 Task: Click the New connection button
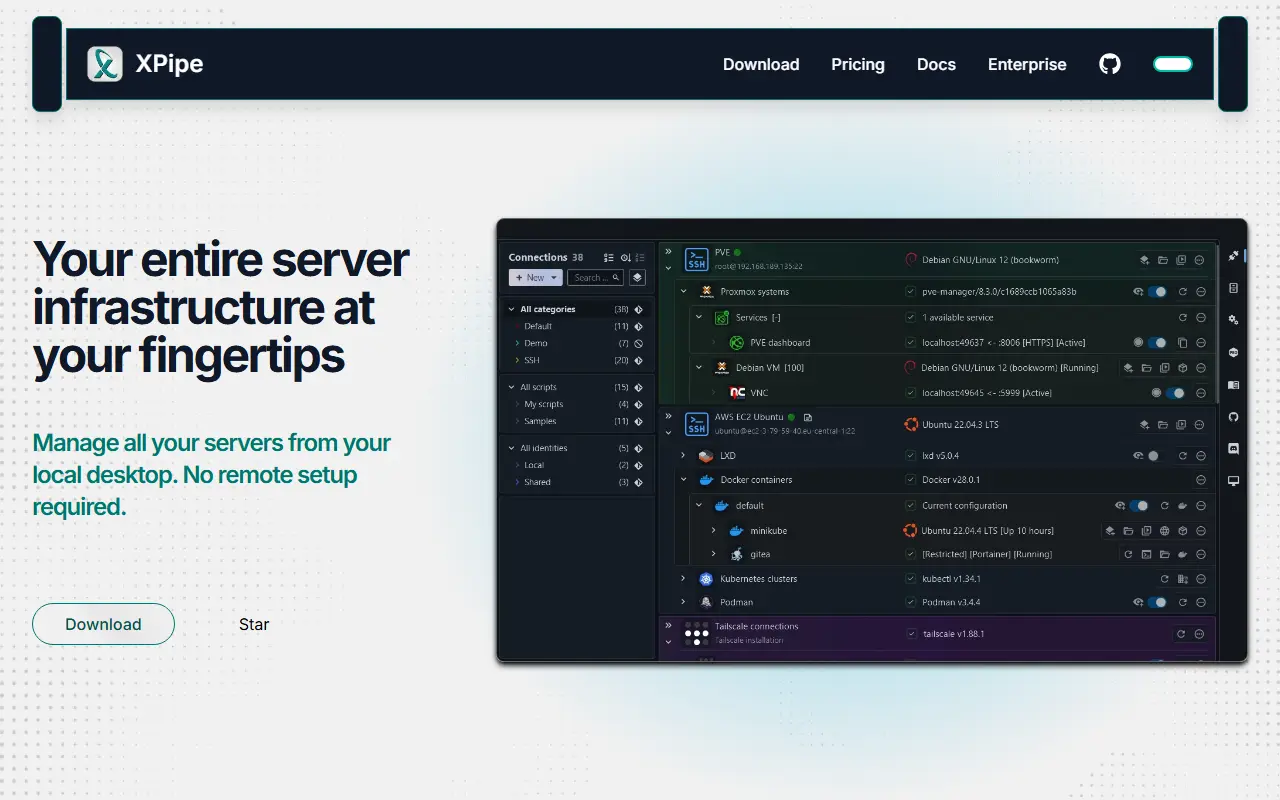click(536, 278)
